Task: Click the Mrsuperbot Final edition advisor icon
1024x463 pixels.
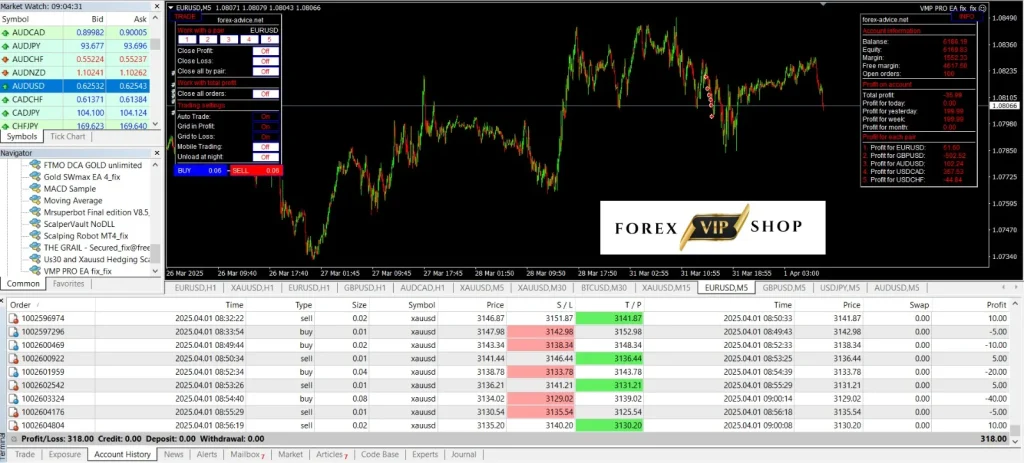Action: click(x=35, y=212)
